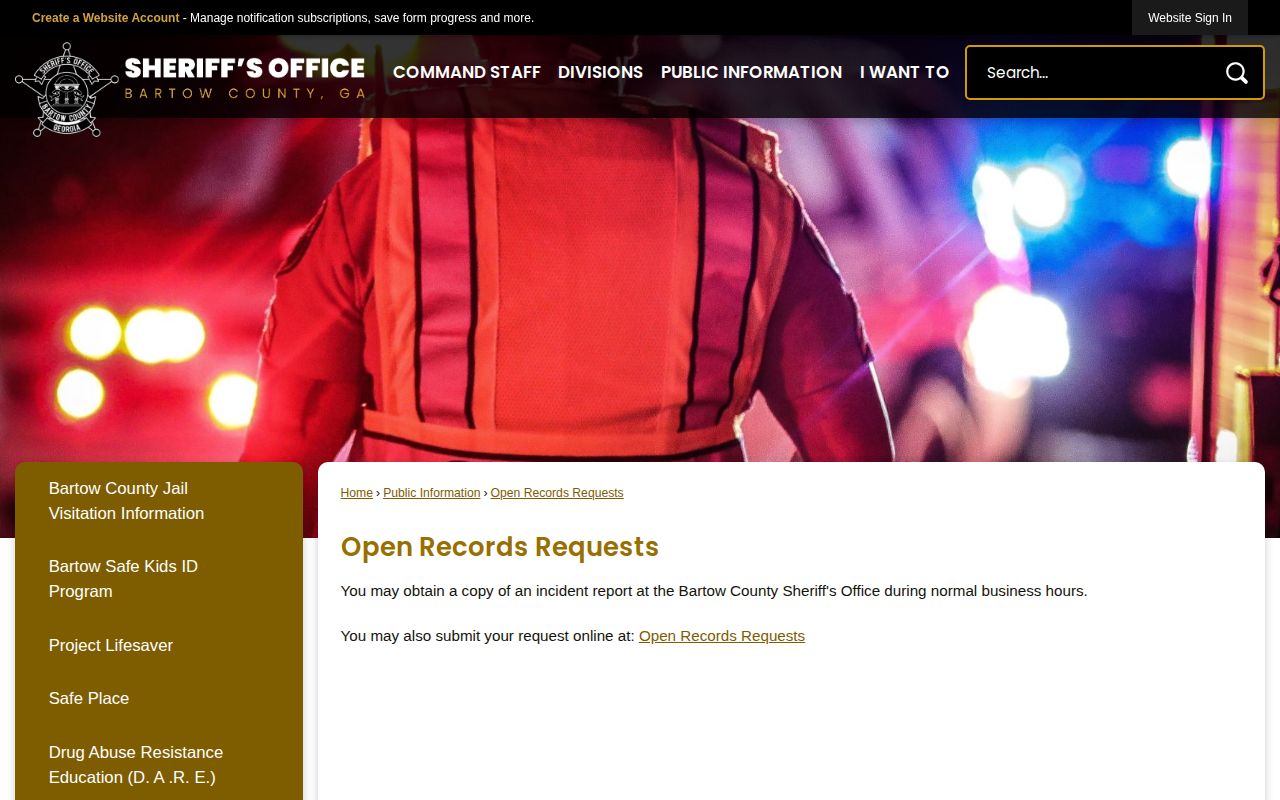Viewport: 1280px width, 800px height.
Task: Open Public Information breadcrumb link
Action: (432, 493)
